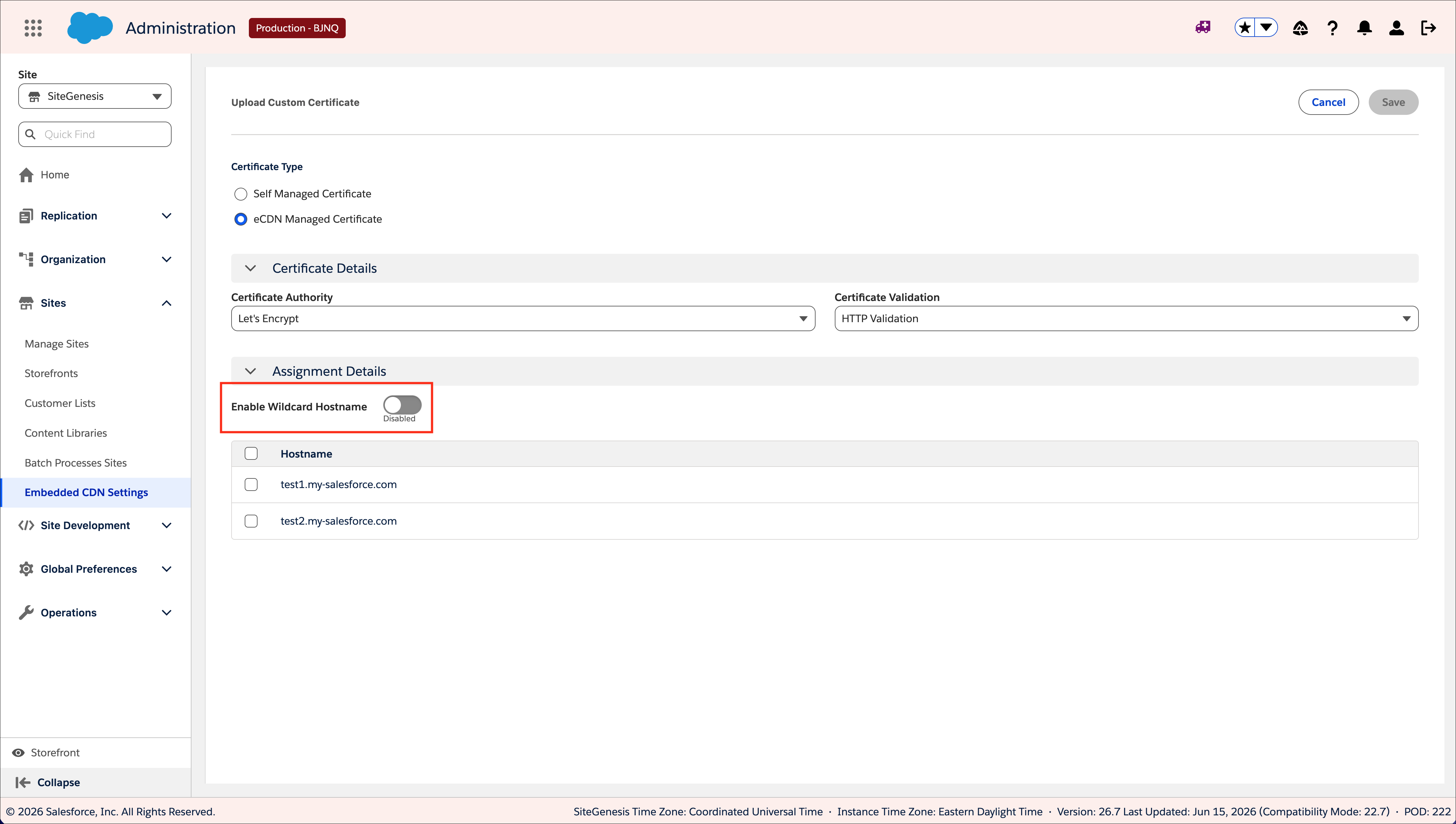Open the SiteGenesis site dropdown

pos(95,96)
